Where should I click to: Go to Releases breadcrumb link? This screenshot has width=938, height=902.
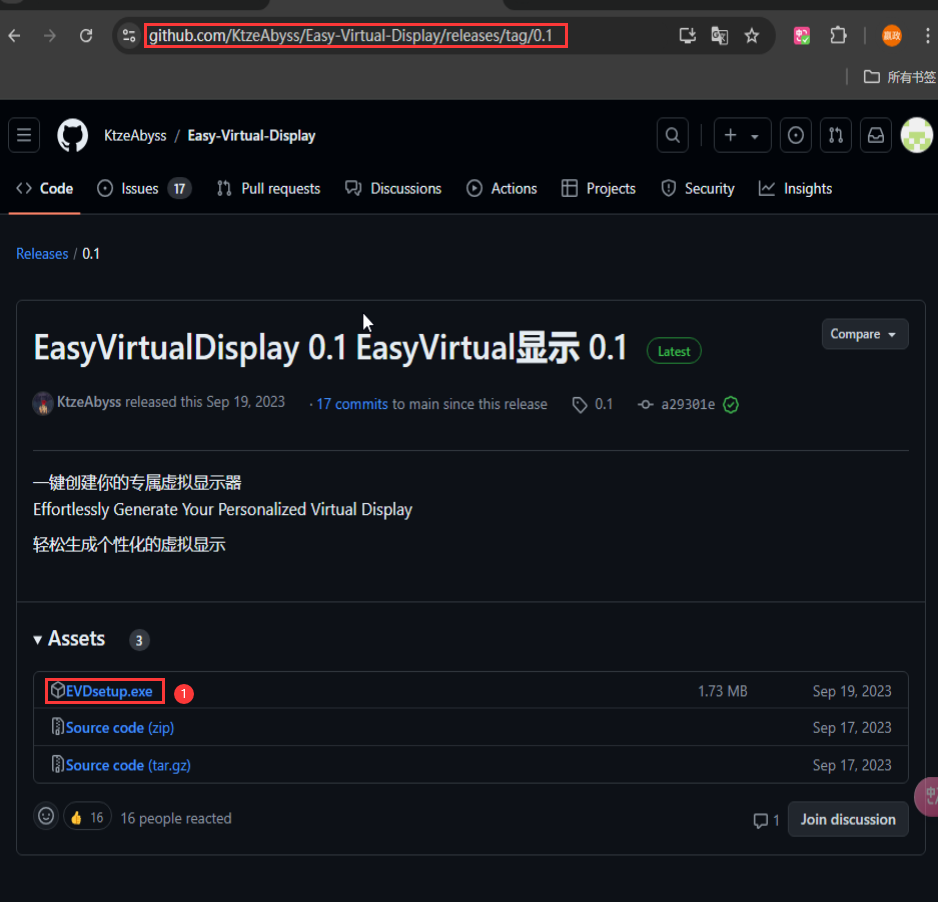[x=42, y=254]
